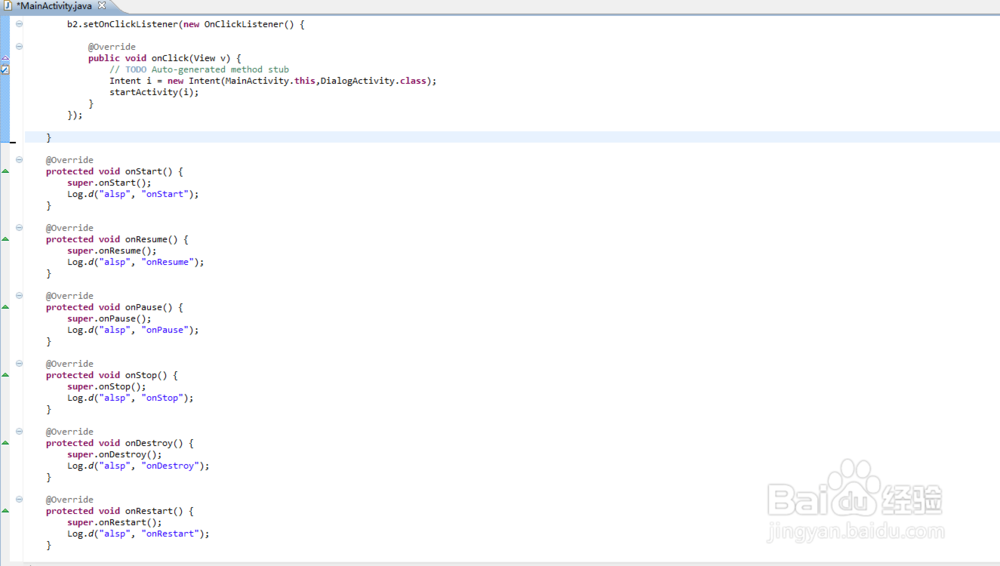Viewport: 1000px width, 566px height.
Task: Collapse the onResume method fold marker
Action: 19,228
